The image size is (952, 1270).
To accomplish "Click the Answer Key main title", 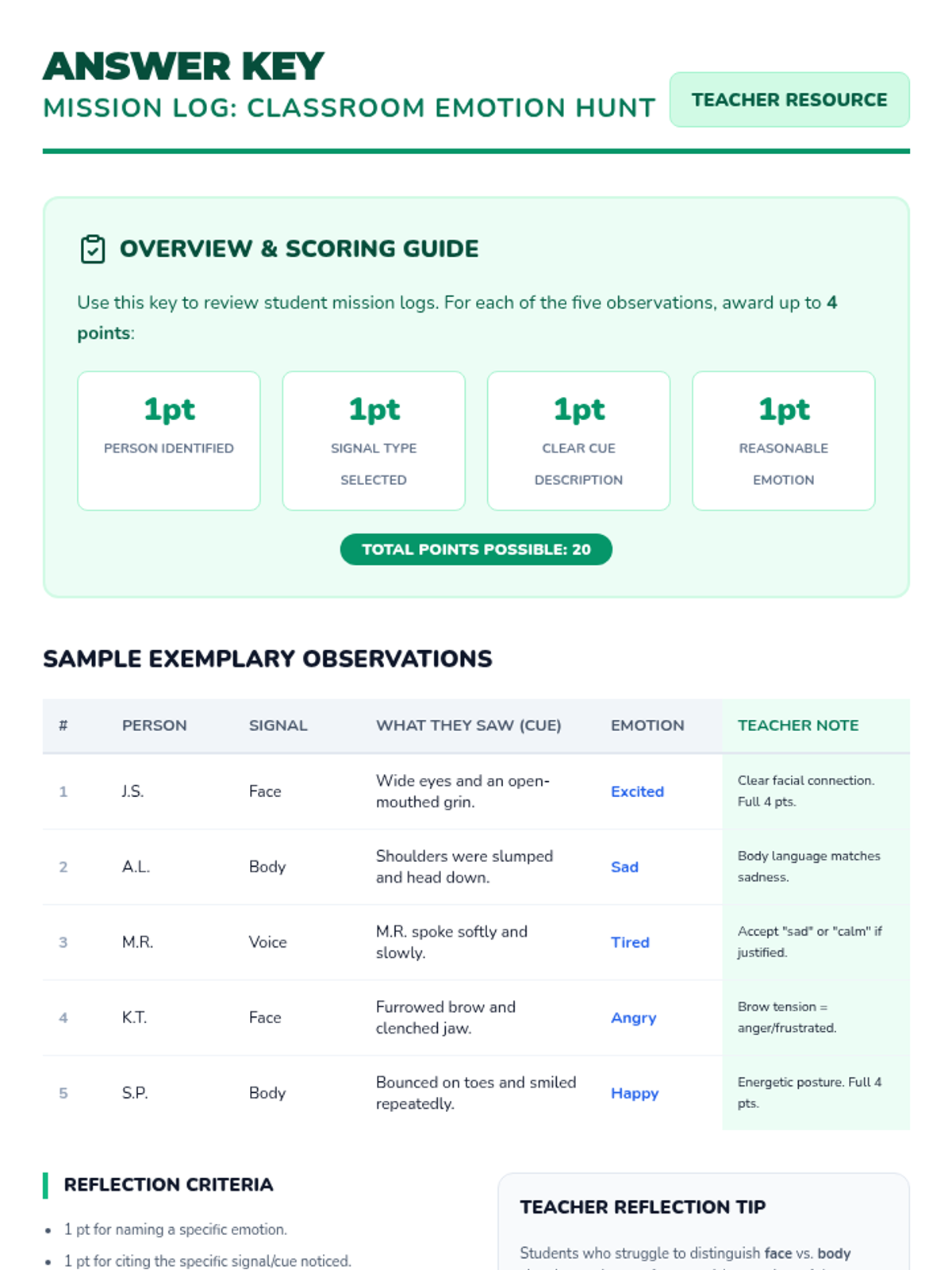I will tap(183, 67).
